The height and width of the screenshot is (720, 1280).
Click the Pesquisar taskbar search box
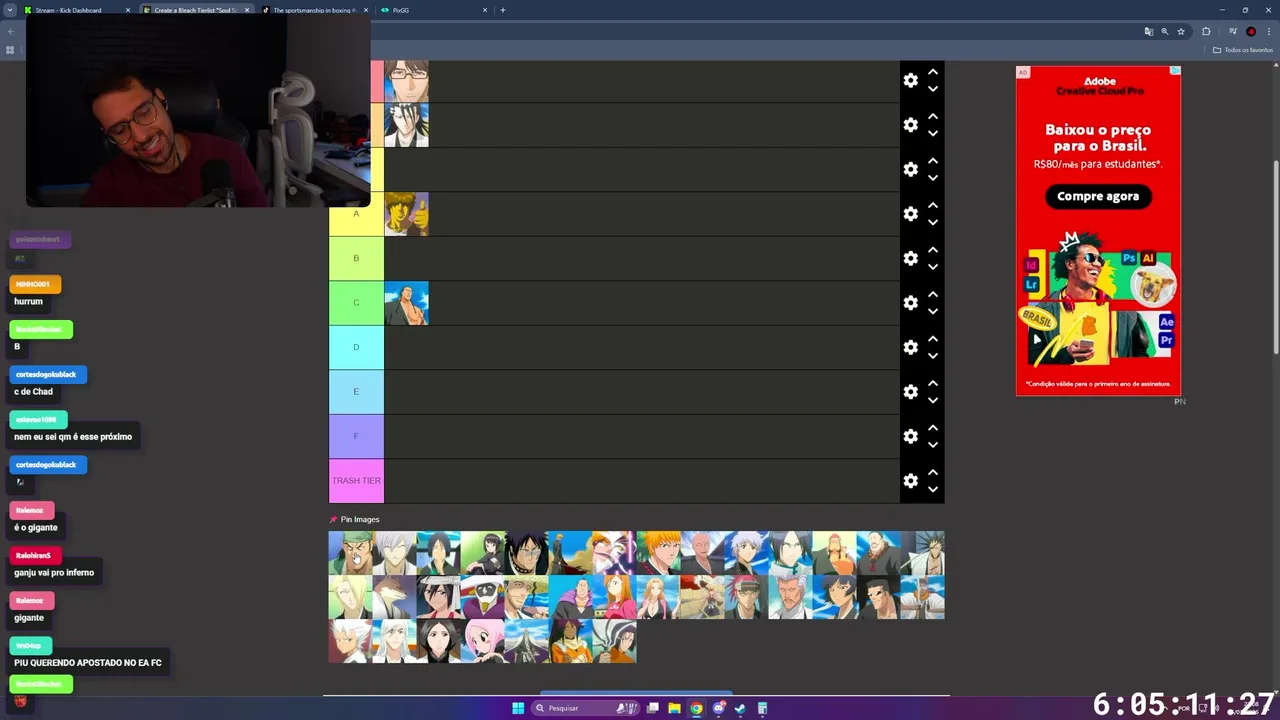tap(585, 708)
